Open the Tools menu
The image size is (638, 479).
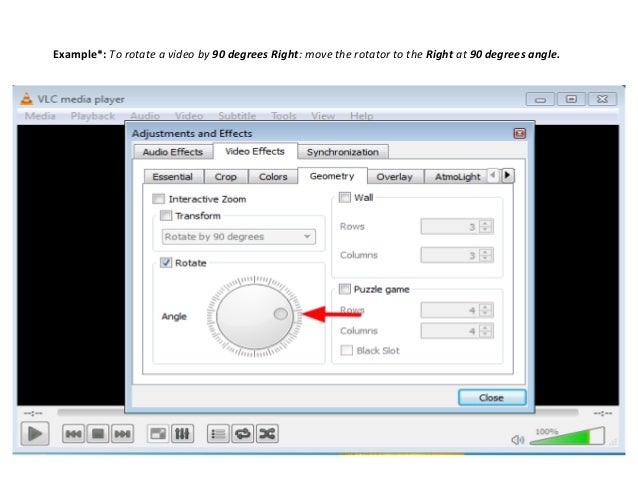pyautogui.click(x=284, y=116)
